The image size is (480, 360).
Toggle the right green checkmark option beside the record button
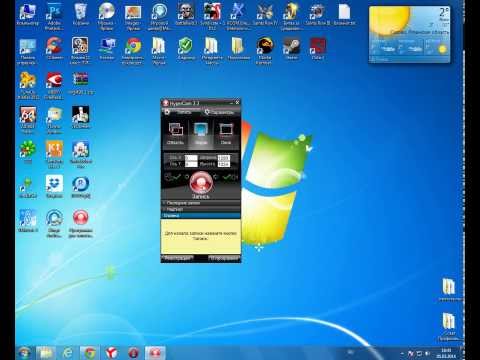tap(227, 177)
